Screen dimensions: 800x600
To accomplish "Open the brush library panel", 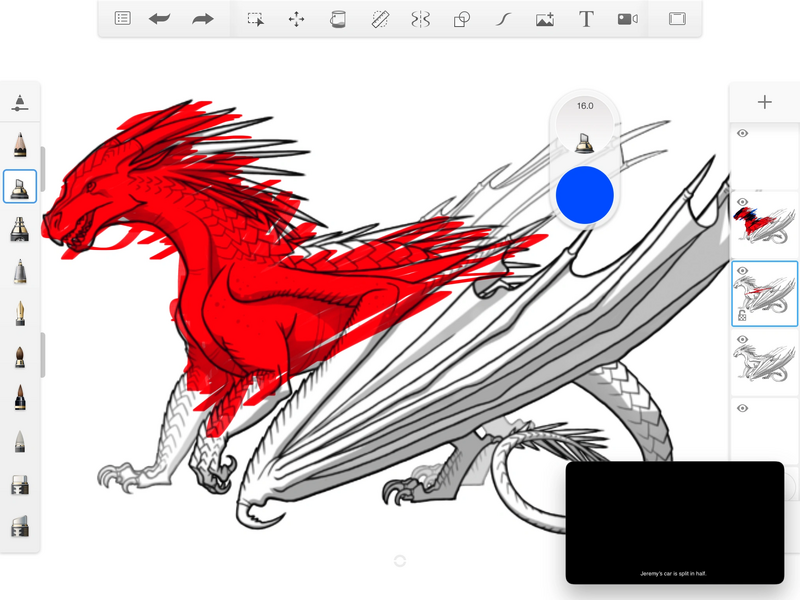I will tap(20, 103).
